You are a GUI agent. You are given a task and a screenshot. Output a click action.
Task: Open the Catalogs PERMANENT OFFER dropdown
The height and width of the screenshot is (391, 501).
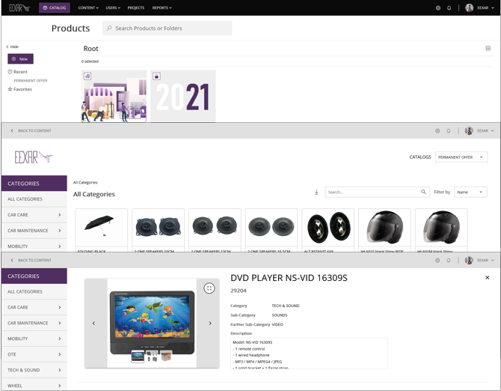tap(461, 157)
